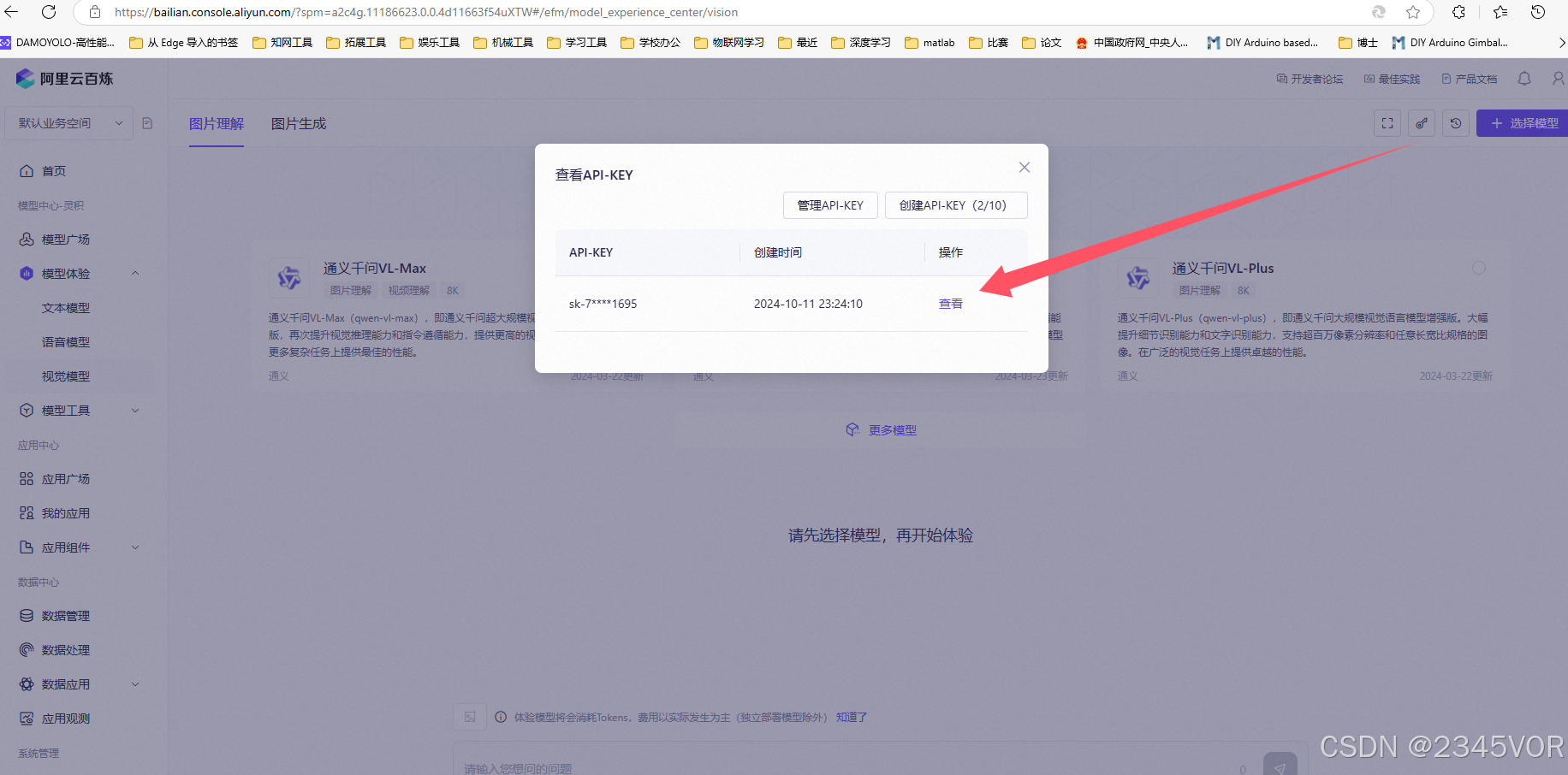The height and width of the screenshot is (775, 1568).
Task: Show more bookmarks with the overflow chevron
Action: tap(1560, 43)
